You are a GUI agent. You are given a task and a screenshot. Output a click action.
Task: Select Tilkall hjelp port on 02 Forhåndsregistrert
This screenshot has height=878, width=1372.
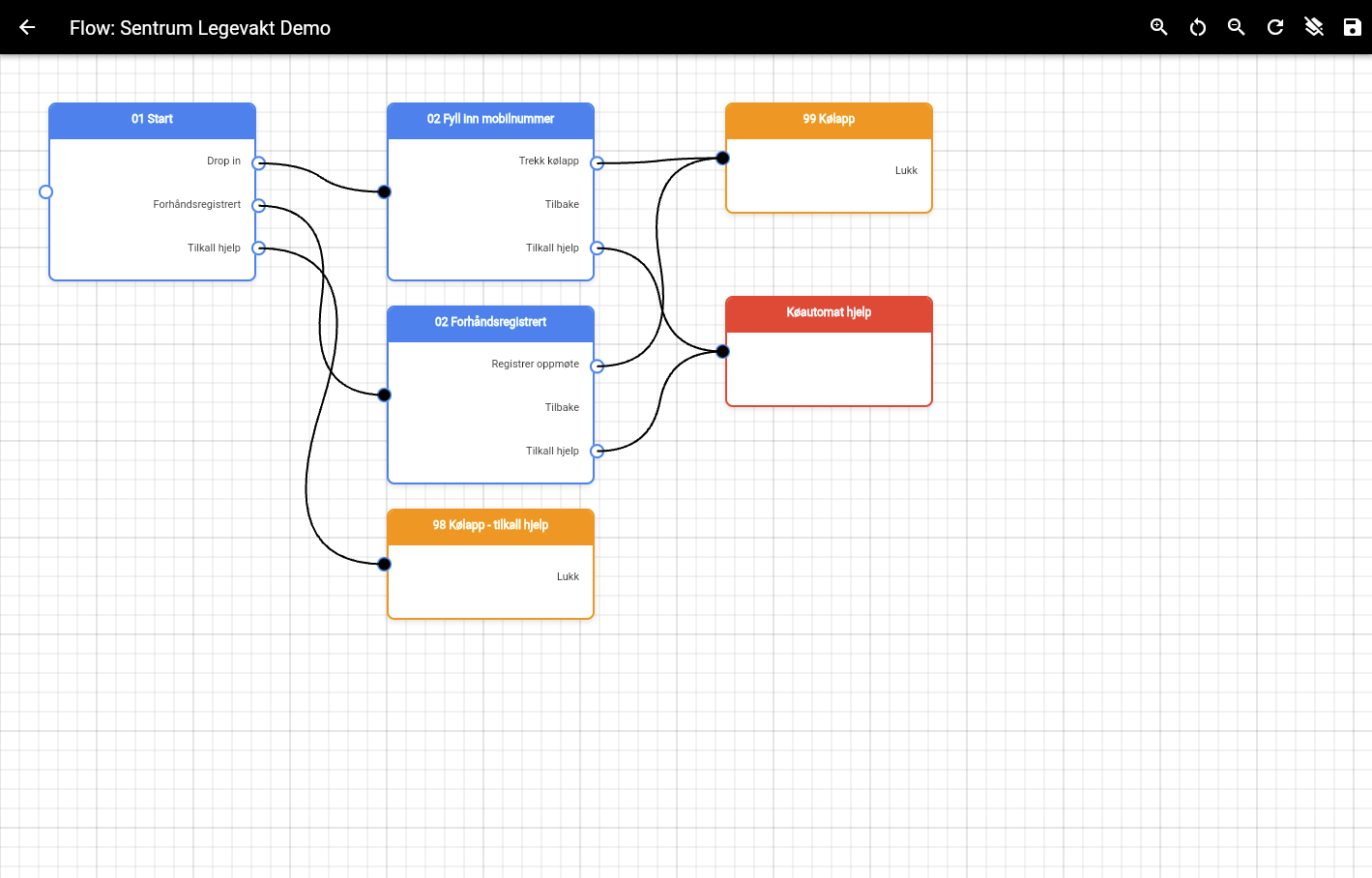point(598,451)
